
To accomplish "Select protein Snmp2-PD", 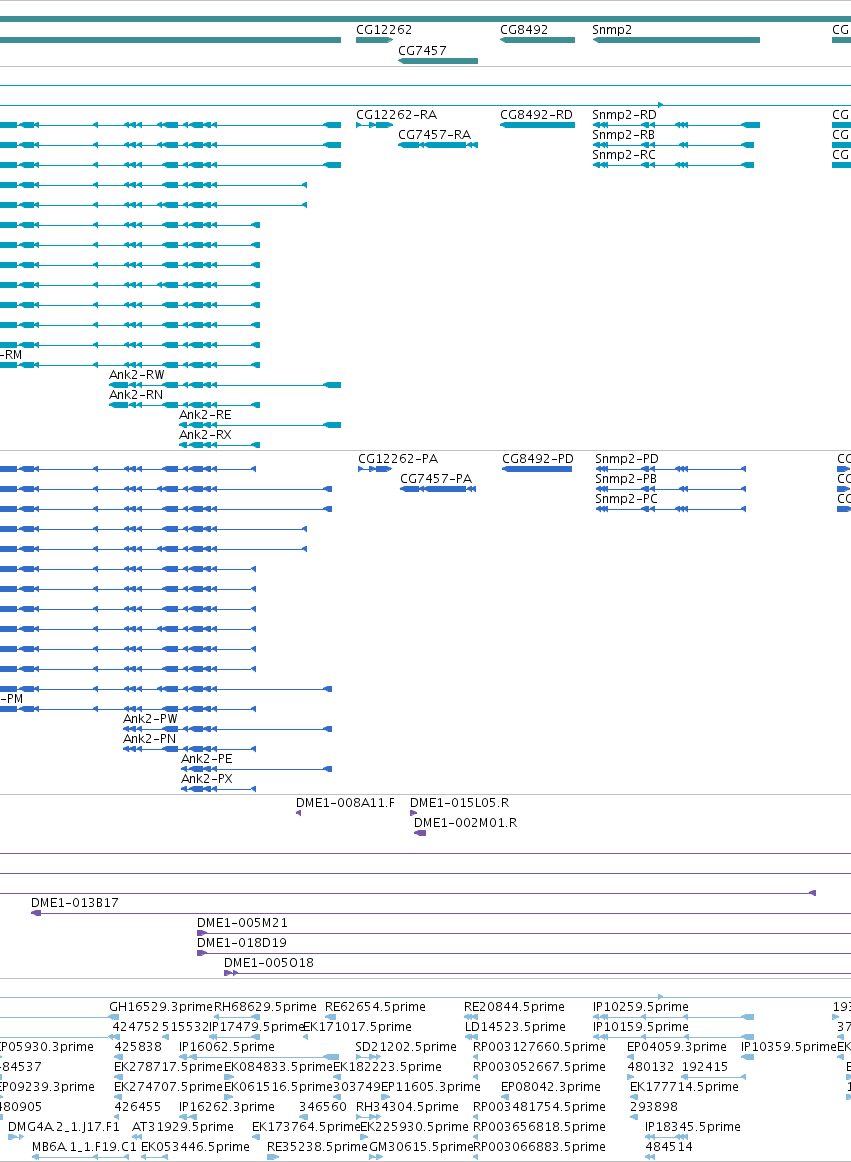I will point(626,459).
